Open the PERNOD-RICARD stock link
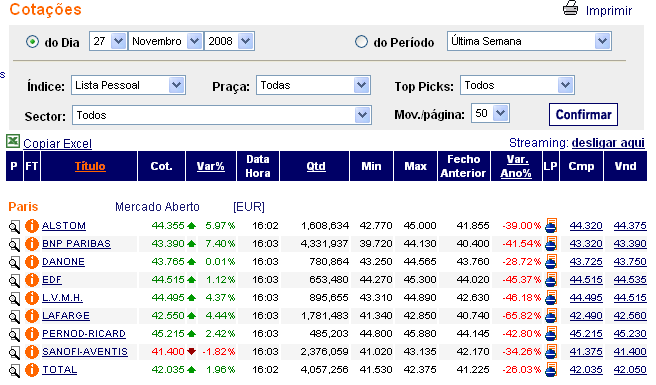 84,334
